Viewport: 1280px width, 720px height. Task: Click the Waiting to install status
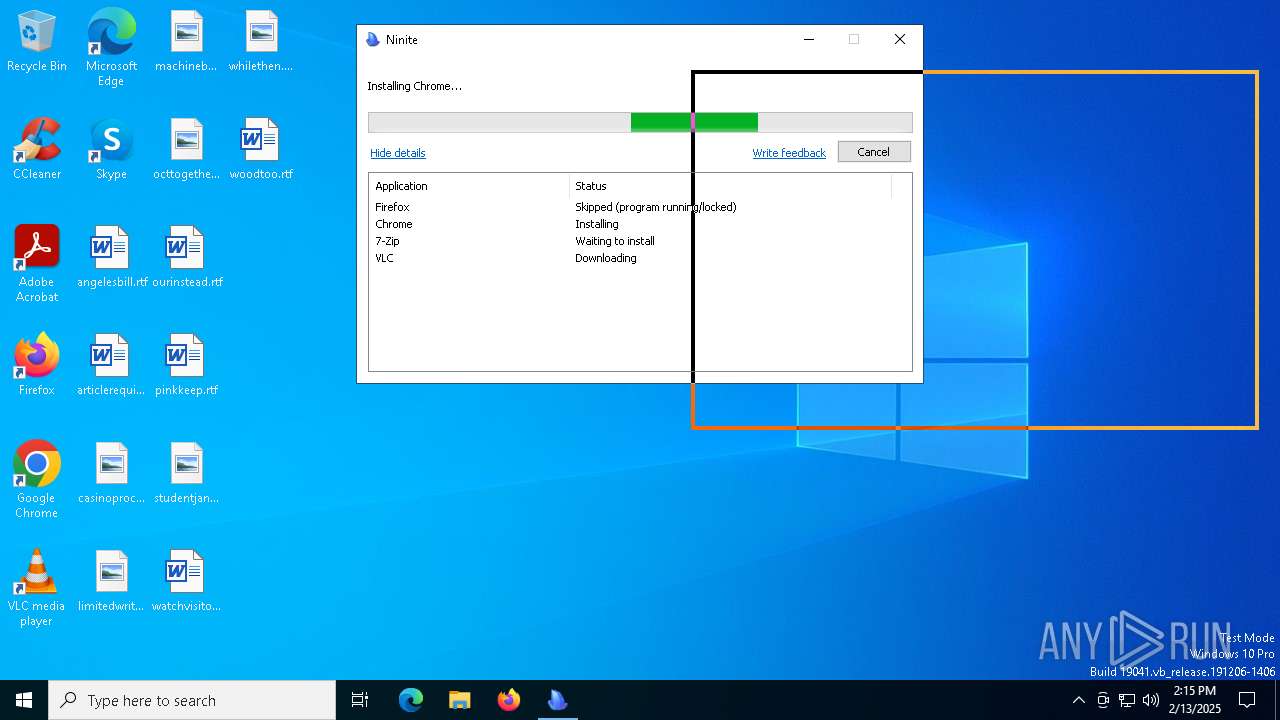click(x=615, y=241)
